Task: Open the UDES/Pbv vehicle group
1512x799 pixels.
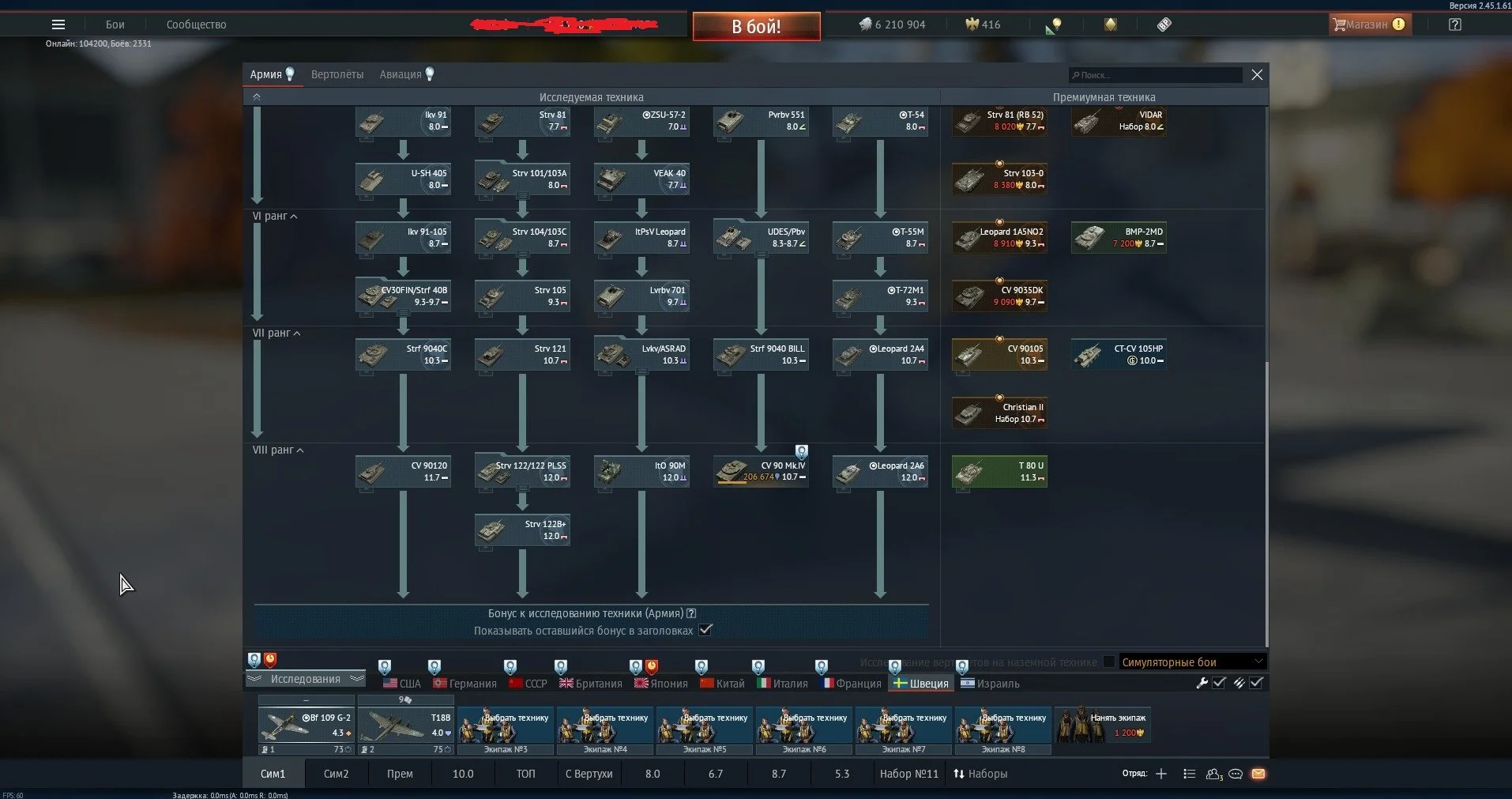Action: point(761,238)
